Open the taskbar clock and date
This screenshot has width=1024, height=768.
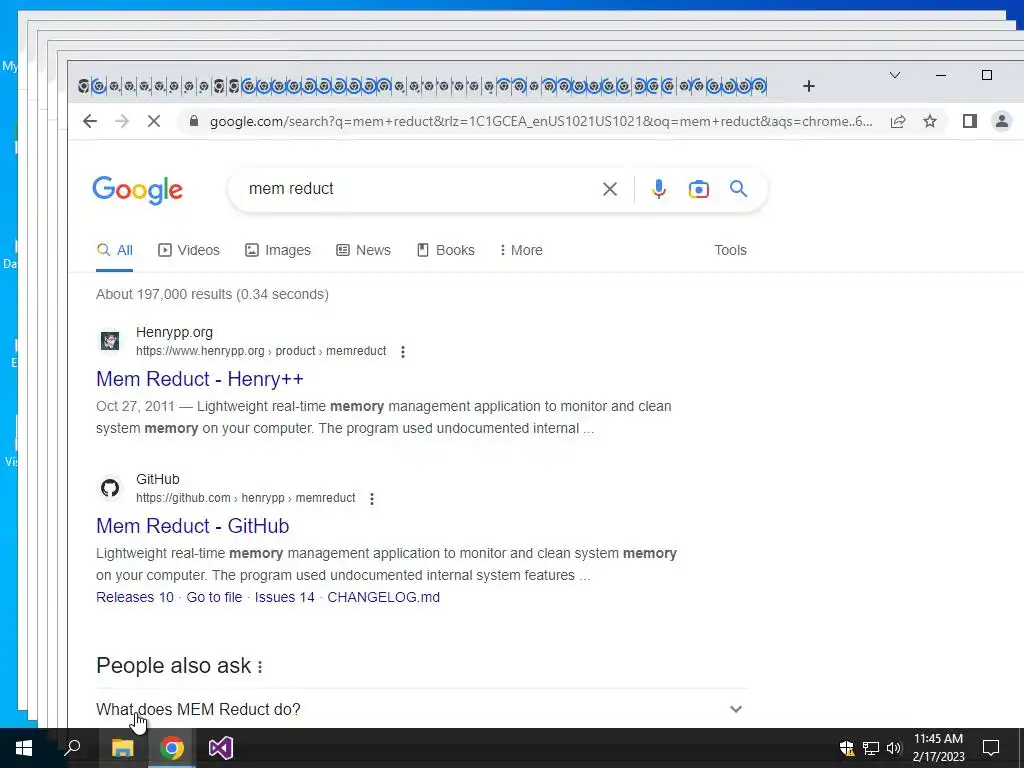pyautogui.click(x=938, y=748)
